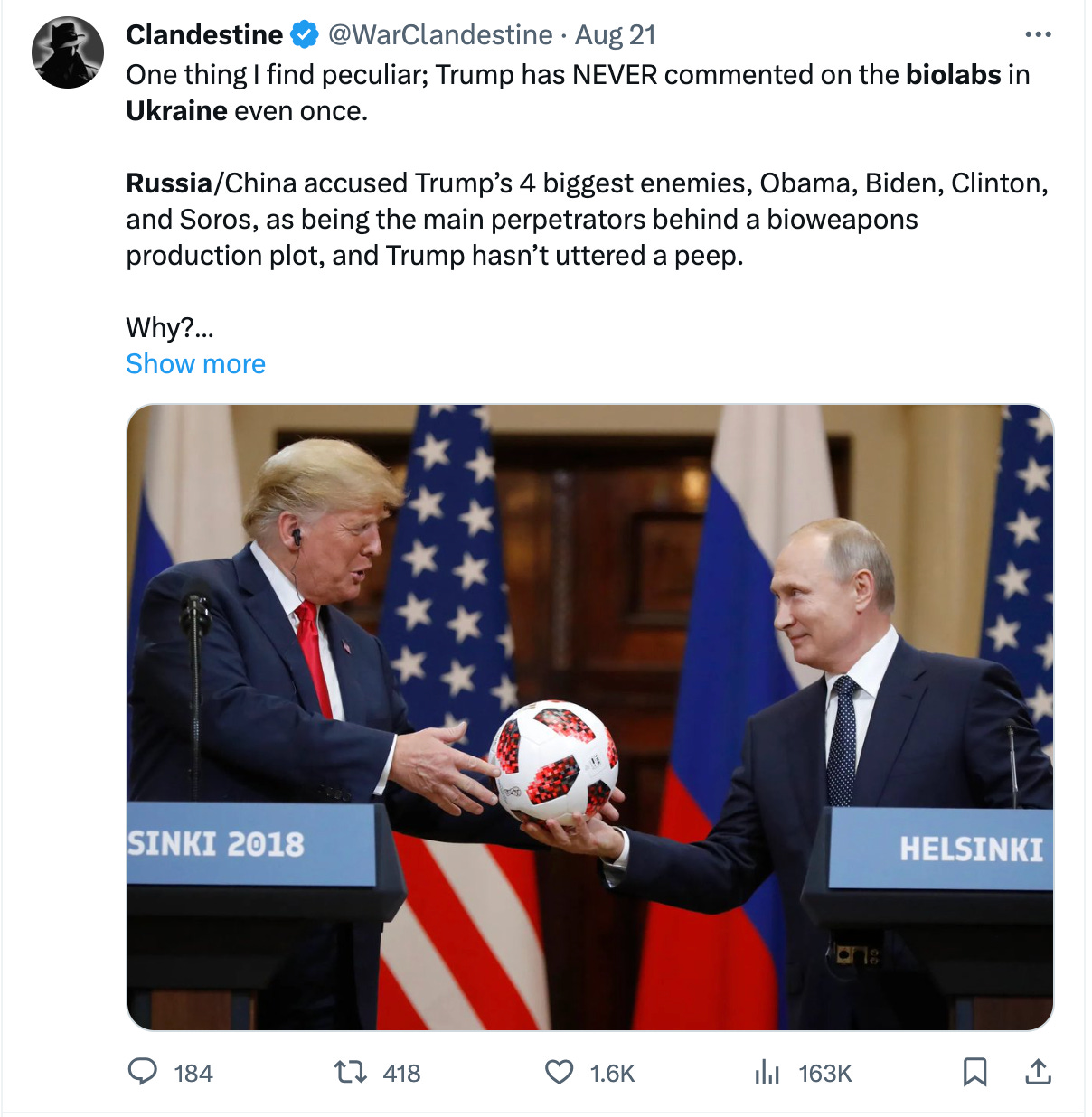Click the 163K views count

pos(825,1073)
